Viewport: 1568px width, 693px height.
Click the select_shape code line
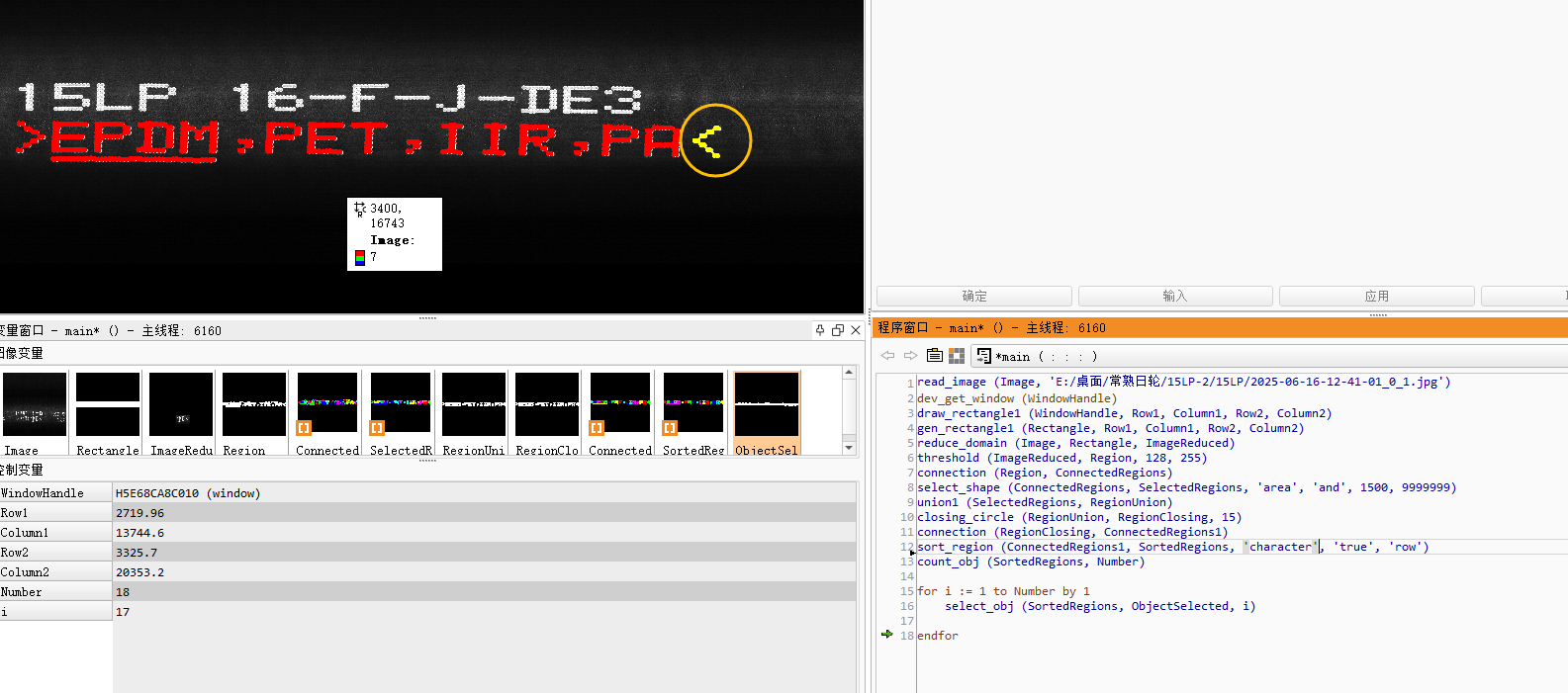(x=1187, y=487)
